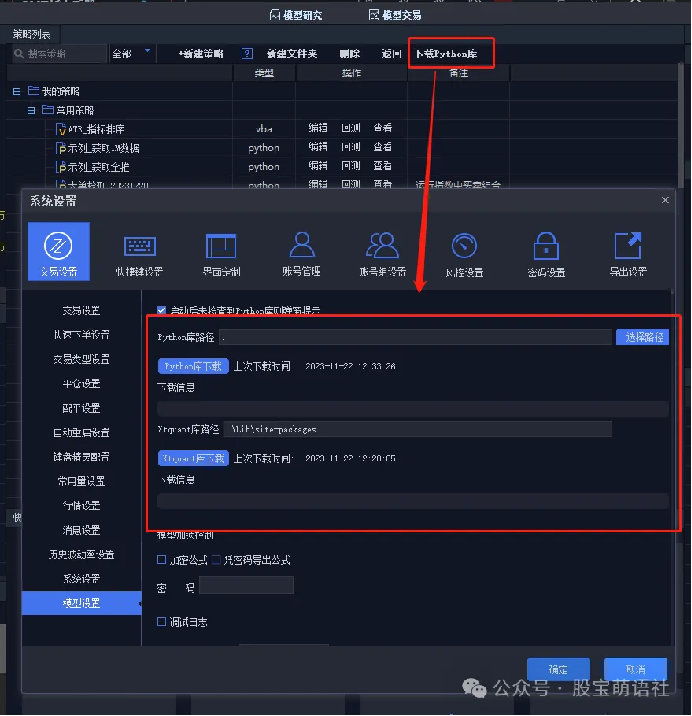692x716 pixels.
Task: Open the keyboard shortcut settings icon
Action: pyautogui.click(x=139, y=250)
